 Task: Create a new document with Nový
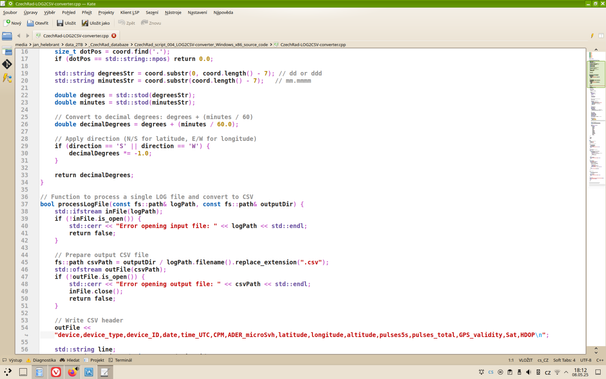[x=13, y=23]
